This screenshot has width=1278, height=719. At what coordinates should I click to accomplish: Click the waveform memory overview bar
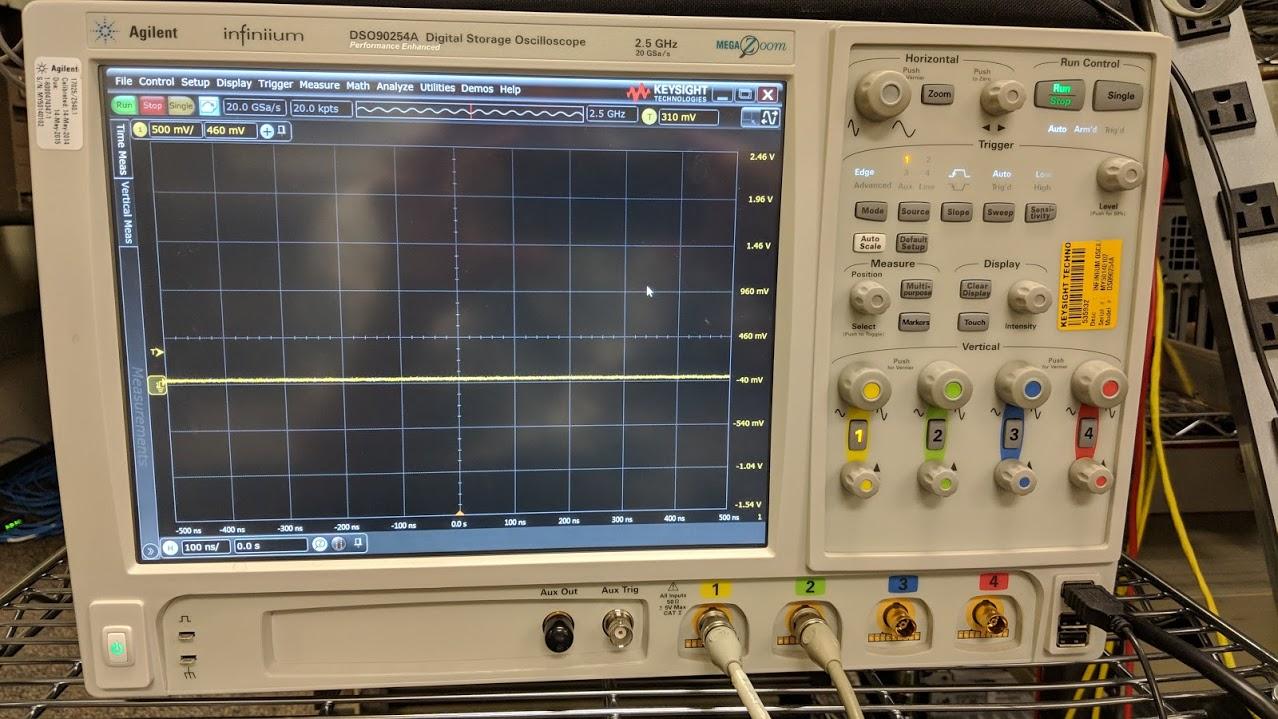click(469, 112)
